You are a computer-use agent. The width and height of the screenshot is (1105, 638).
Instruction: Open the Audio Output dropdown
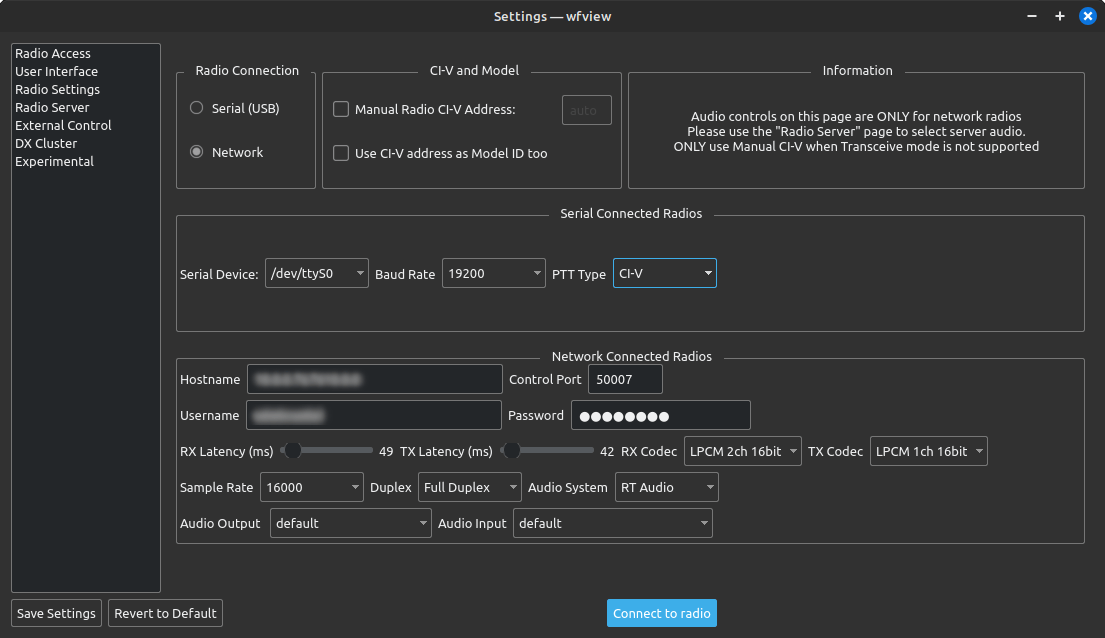pos(350,523)
